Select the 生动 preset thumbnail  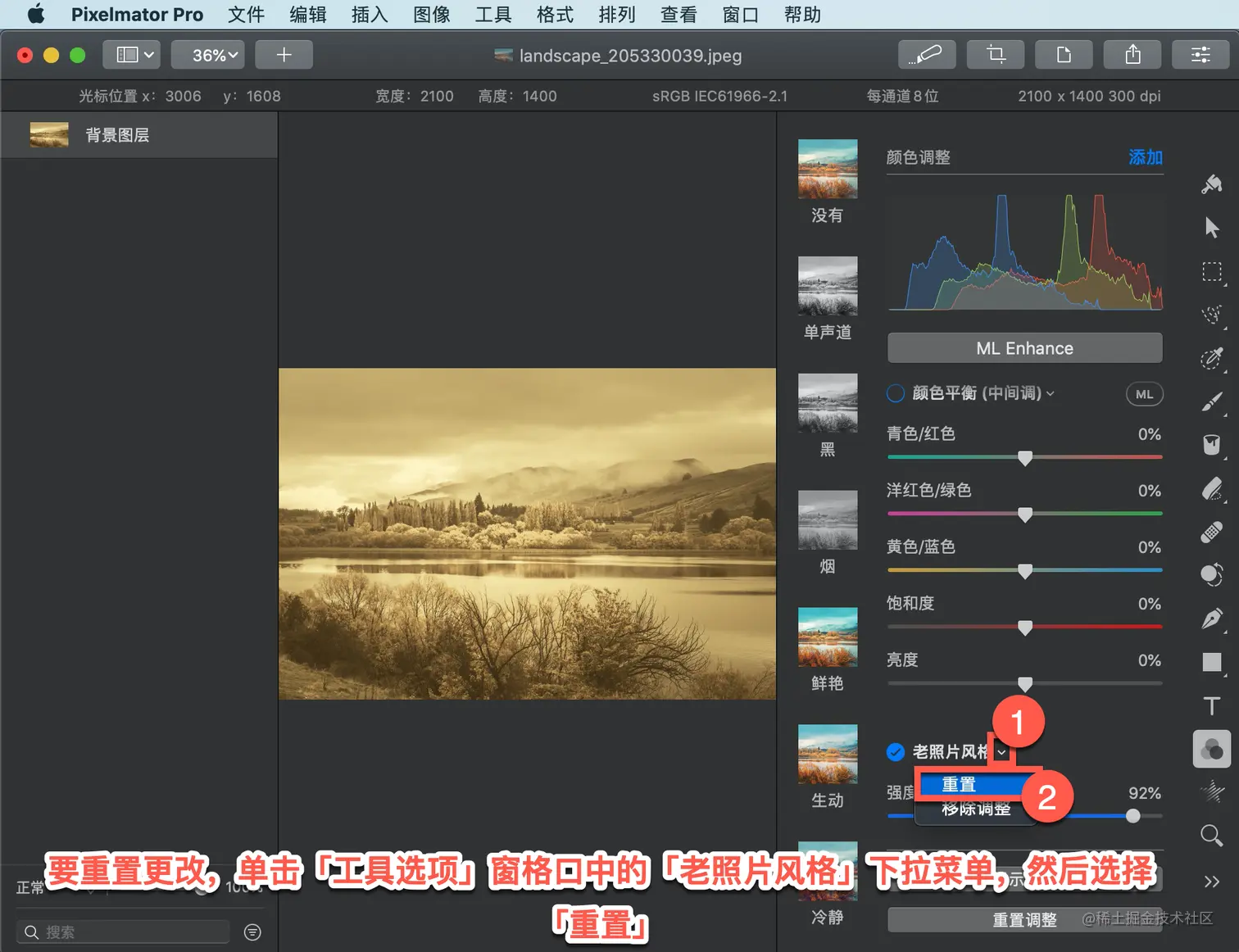[x=828, y=754]
